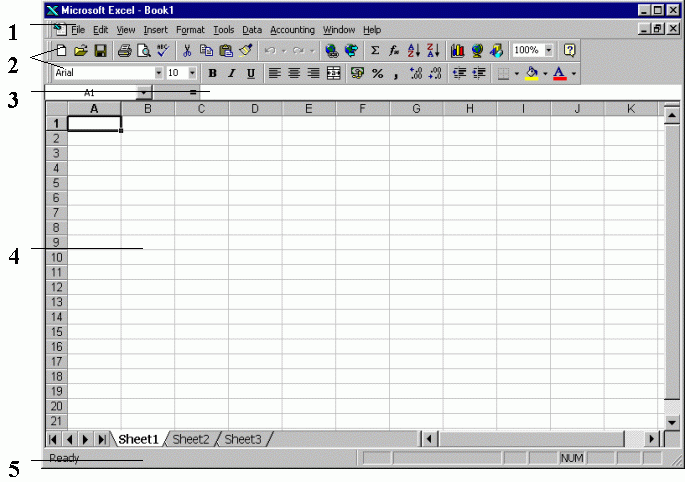Open the Paste Function fx icon

coord(394,51)
